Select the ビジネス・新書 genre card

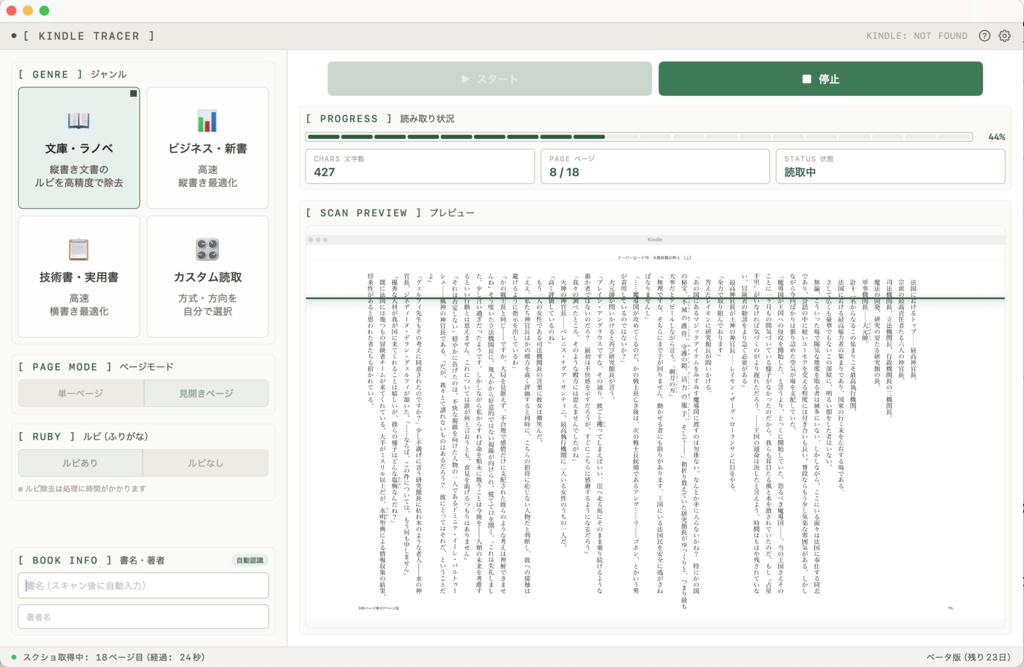click(x=208, y=148)
